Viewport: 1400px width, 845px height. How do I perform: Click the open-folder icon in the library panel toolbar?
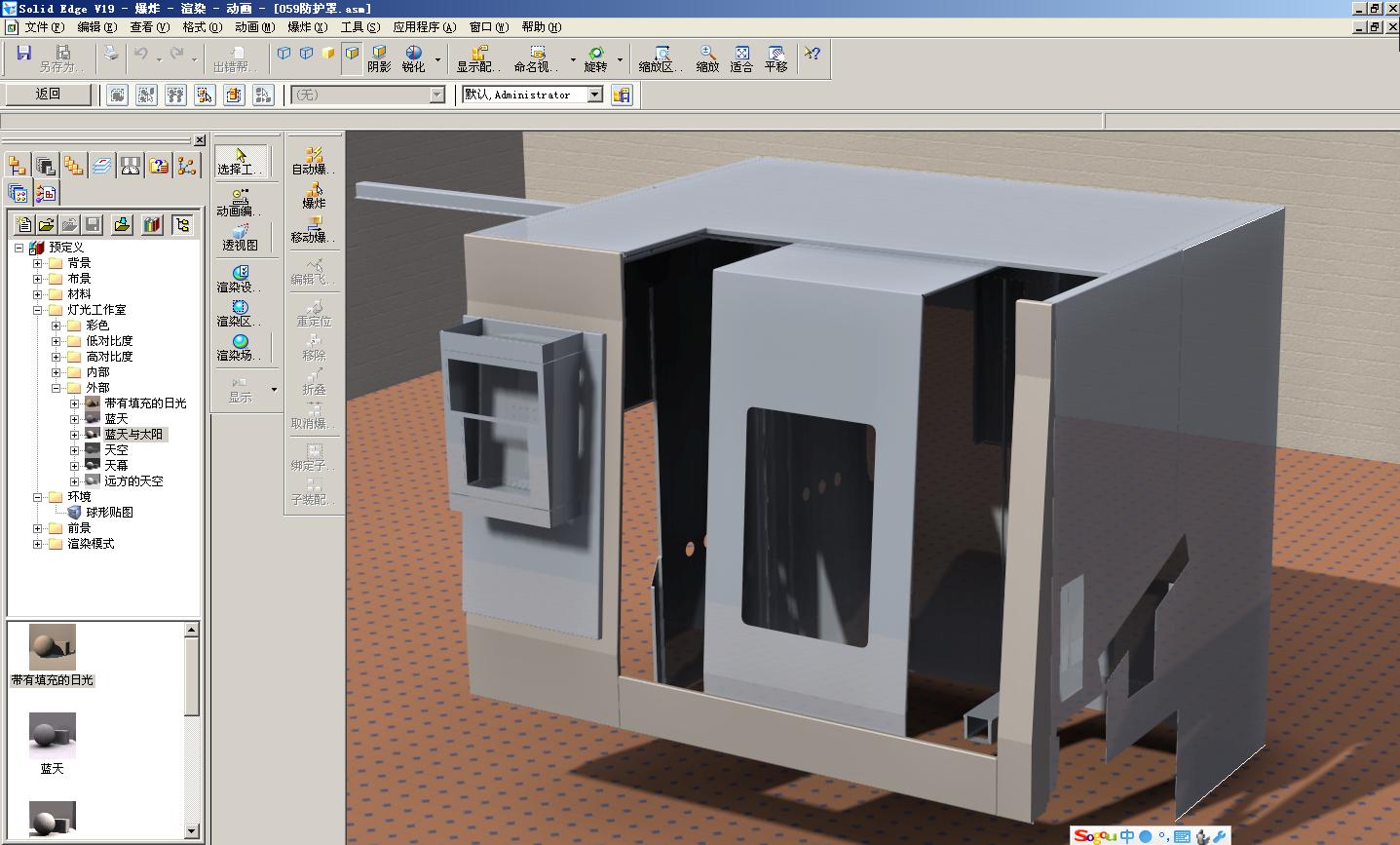click(x=46, y=225)
